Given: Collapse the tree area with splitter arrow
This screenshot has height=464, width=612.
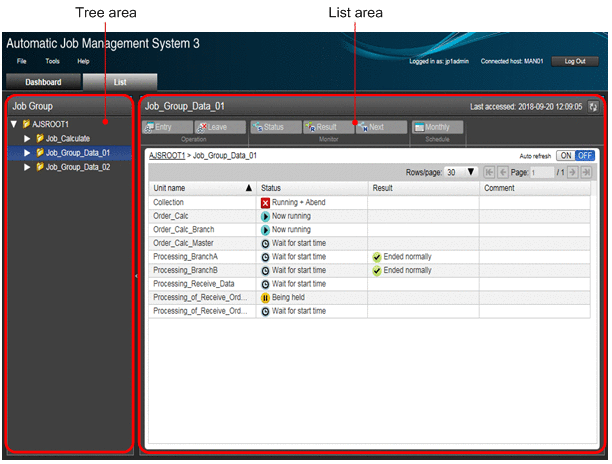Looking at the screenshot, I should (x=136, y=276).
